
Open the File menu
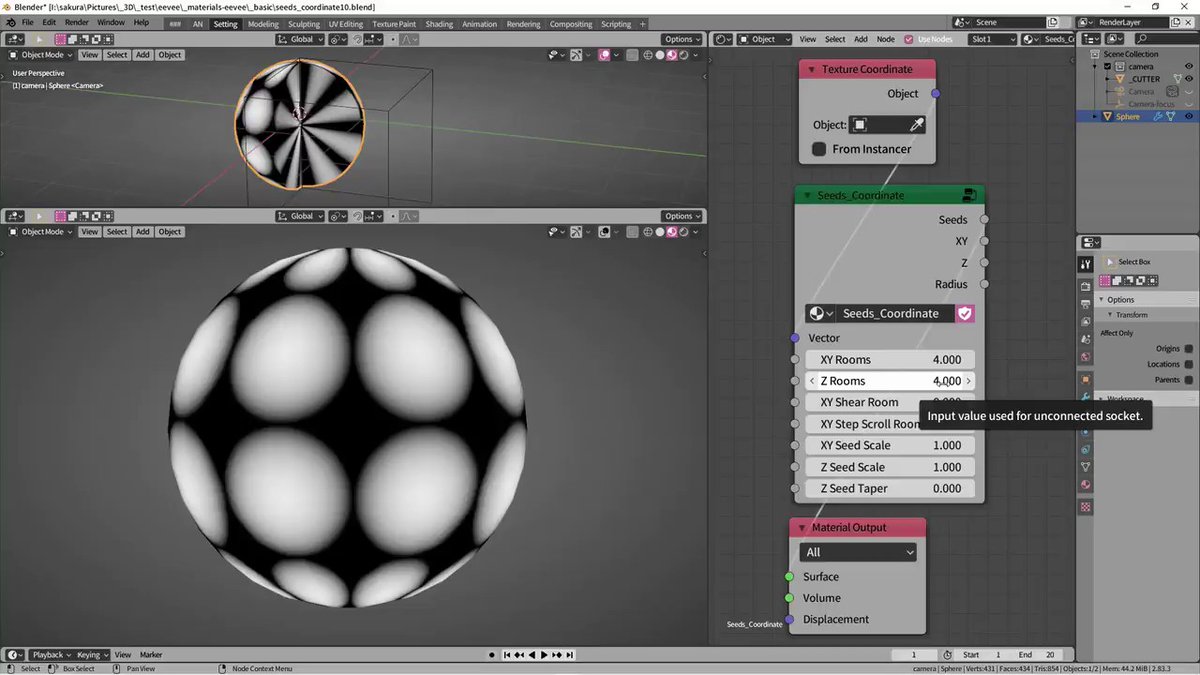tap(26, 22)
